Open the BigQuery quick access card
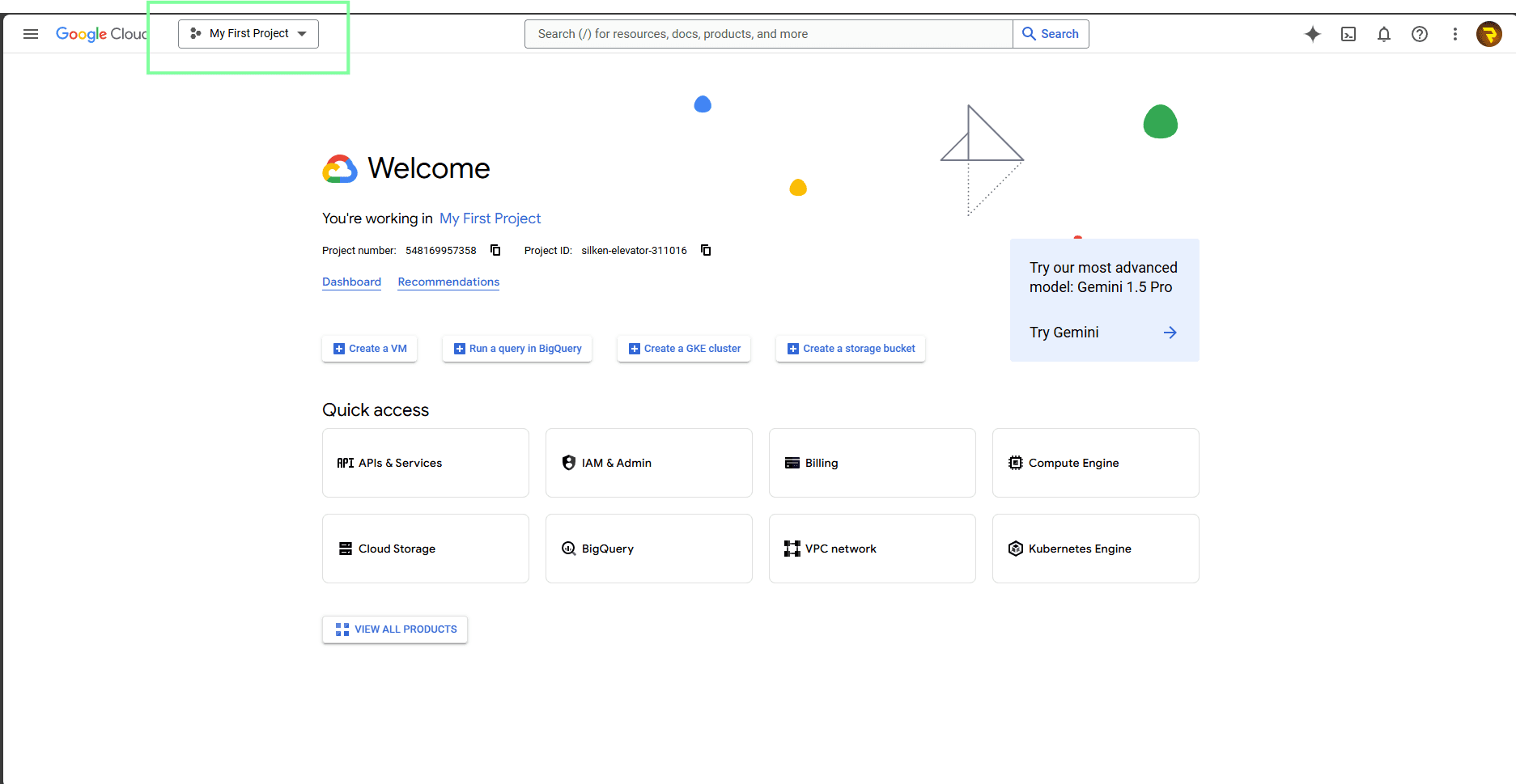 [x=649, y=549]
